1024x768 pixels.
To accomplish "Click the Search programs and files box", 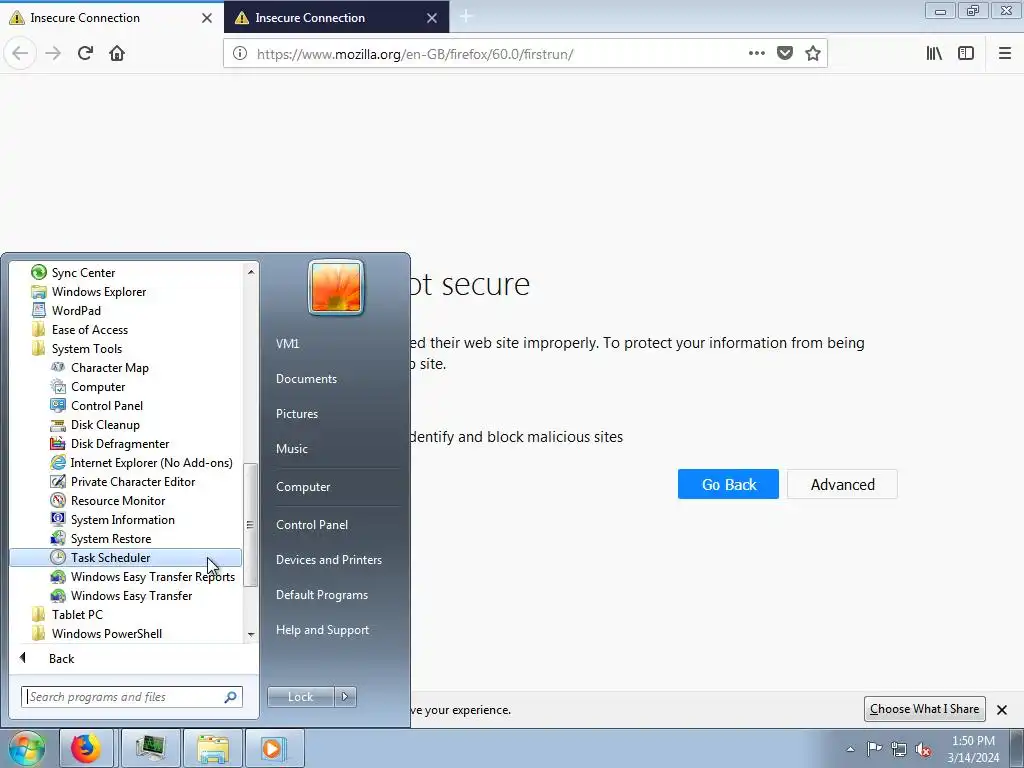I will (x=131, y=697).
